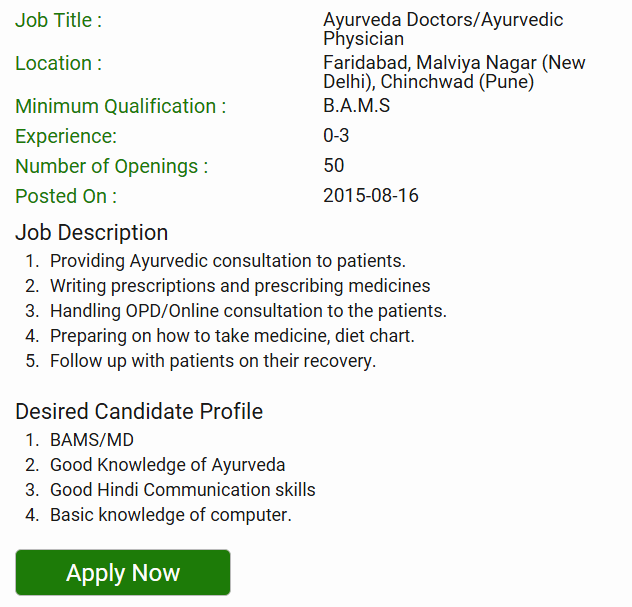
Task: Click the Posted On label
Action: [66, 196]
